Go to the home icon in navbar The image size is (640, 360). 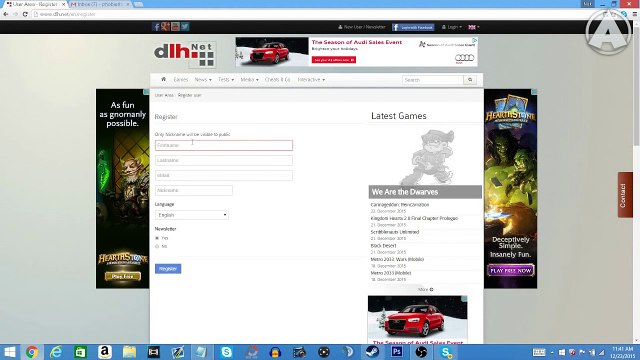[x=164, y=80]
